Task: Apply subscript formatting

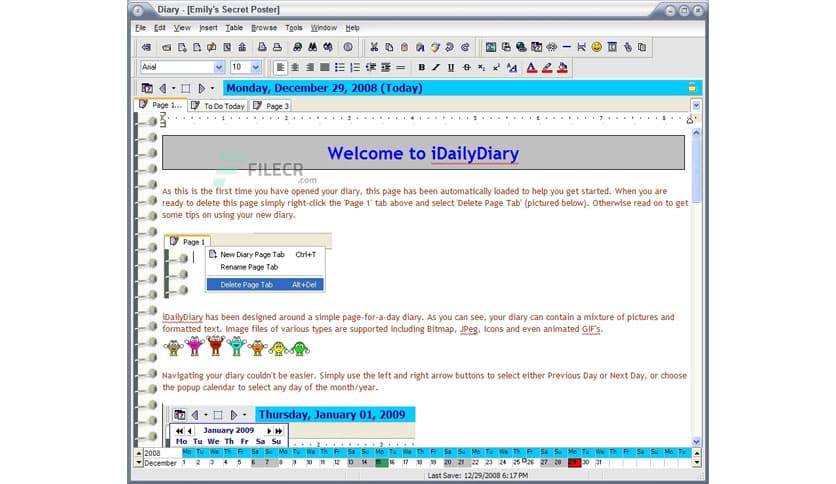Action: click(x=481, y=68)
